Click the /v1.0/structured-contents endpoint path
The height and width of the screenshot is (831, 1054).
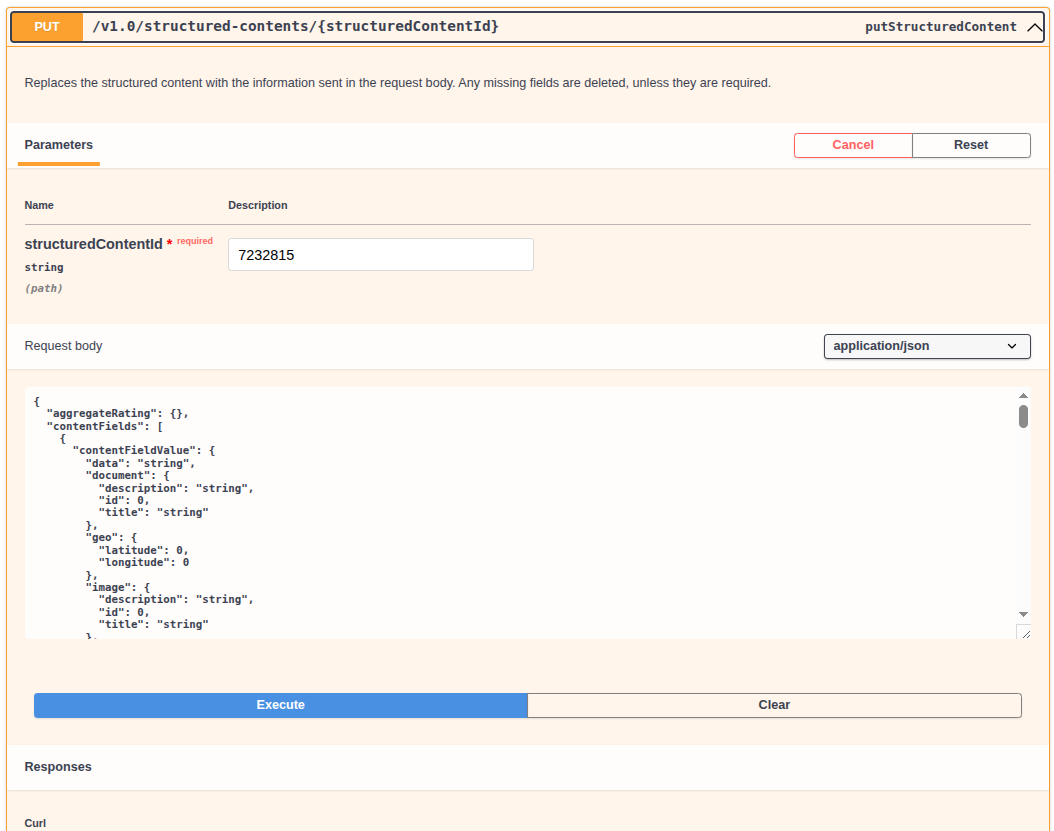(x=295, y=27)
